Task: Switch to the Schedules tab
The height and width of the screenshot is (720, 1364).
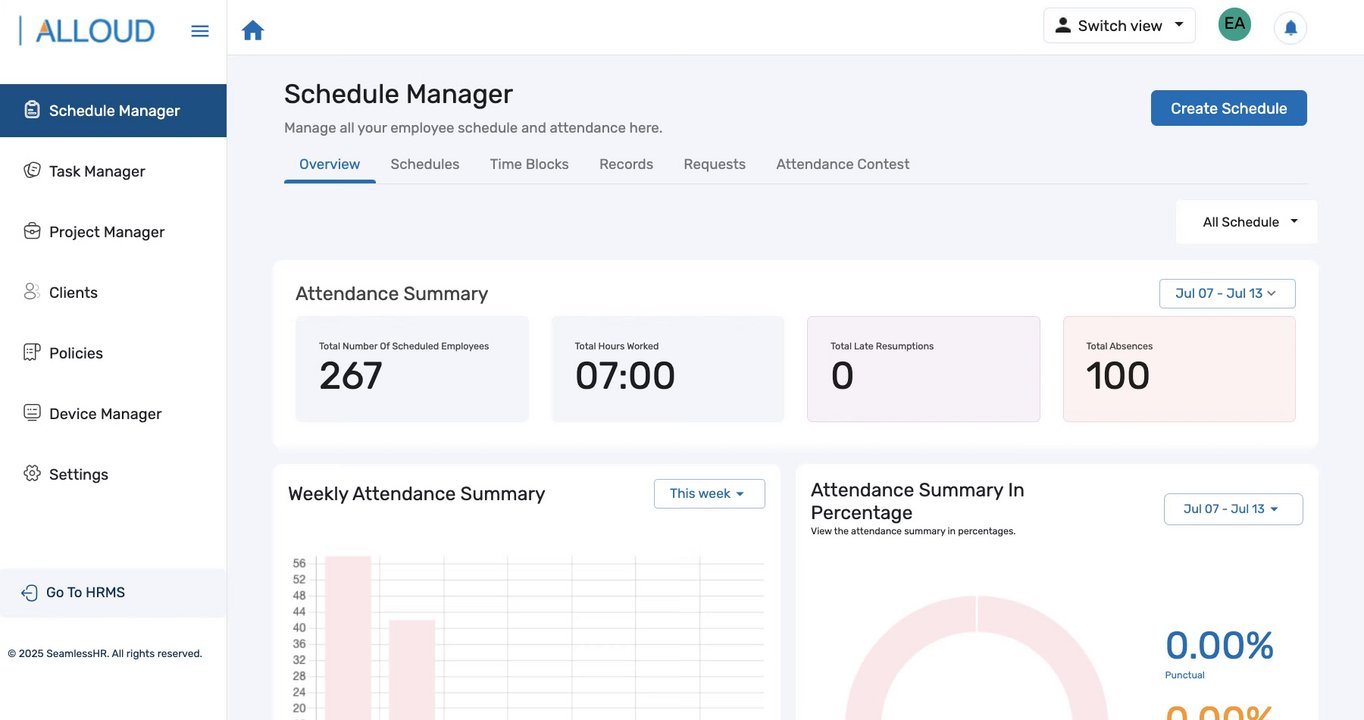Action: pos(425,164)
